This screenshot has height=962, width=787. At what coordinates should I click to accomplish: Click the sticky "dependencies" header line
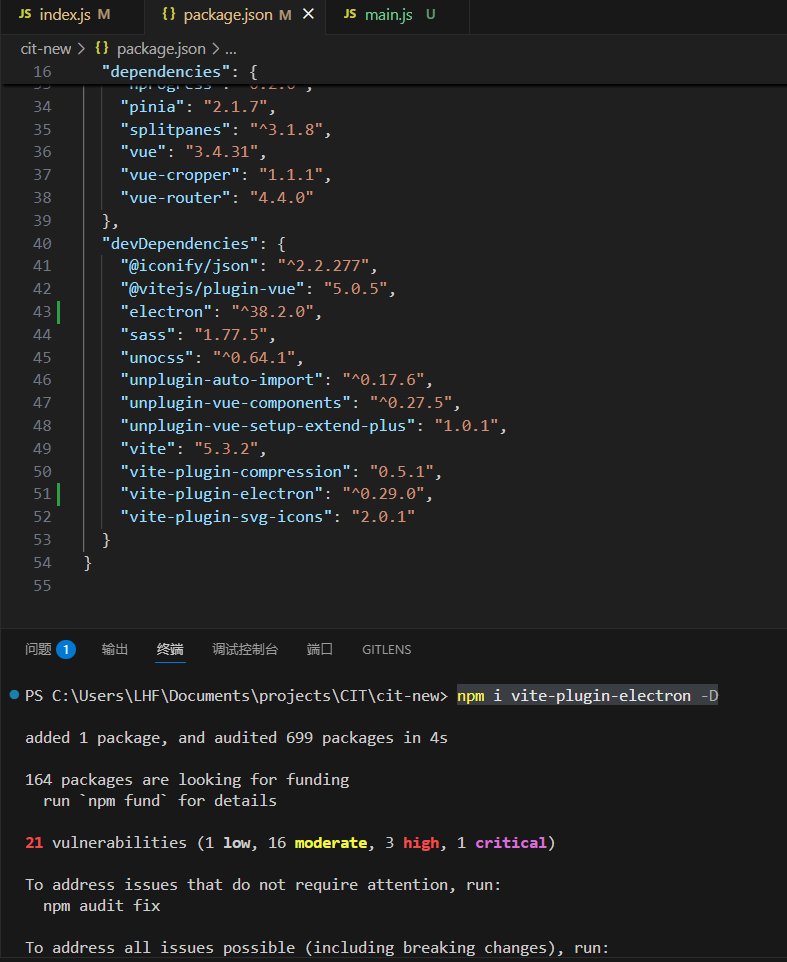[x=393, y=72]
